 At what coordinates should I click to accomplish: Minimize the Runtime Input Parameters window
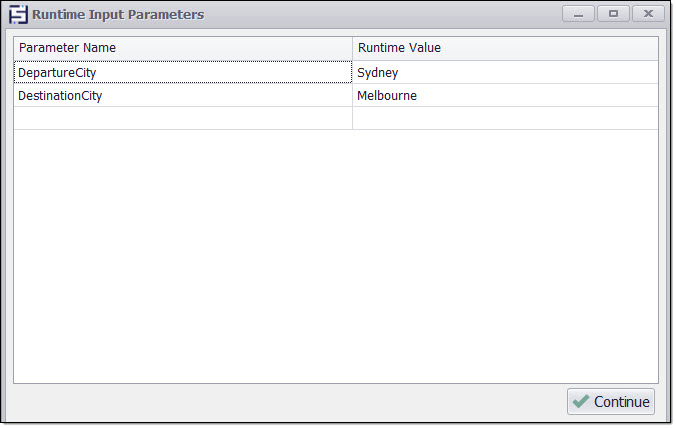pyautogui.click(x=579, y=14)
